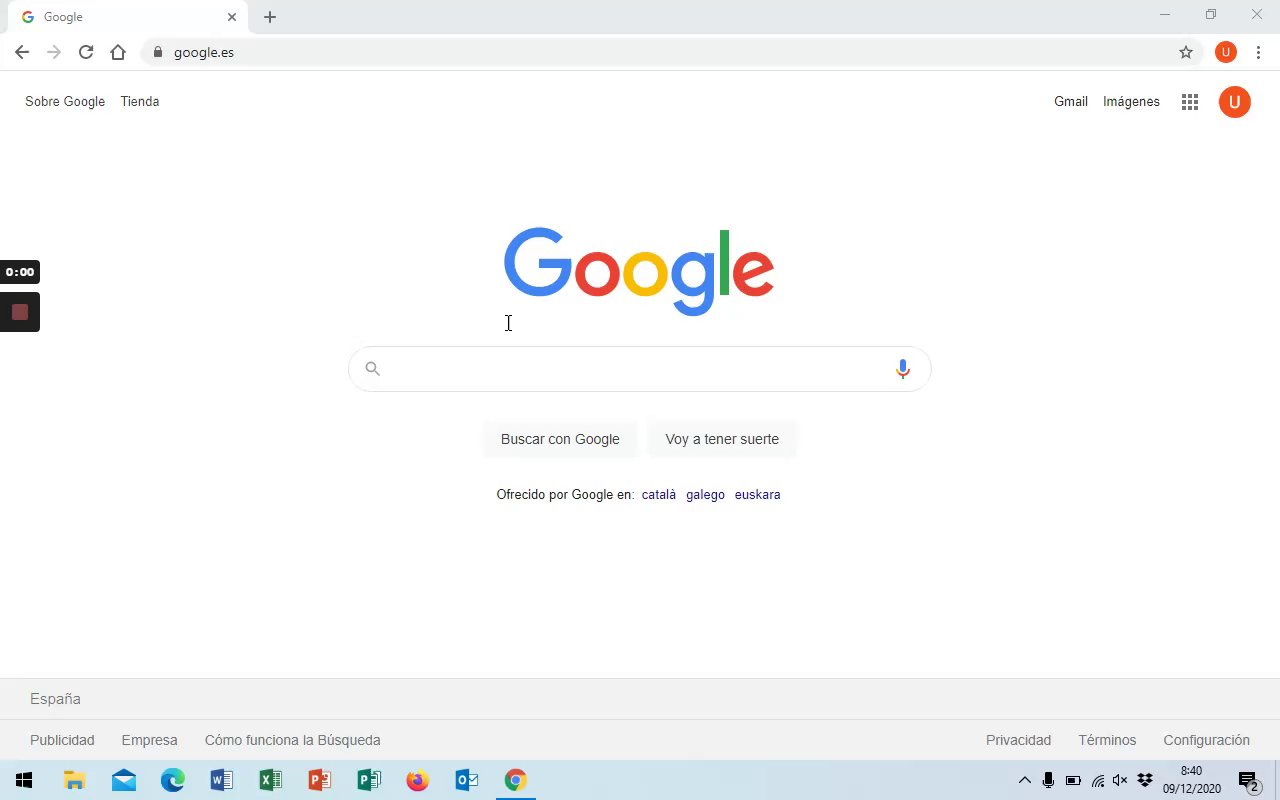Screen dimensions: 1280x800
Task: Open the Privacidad footer link
Action: [1018, 740]
